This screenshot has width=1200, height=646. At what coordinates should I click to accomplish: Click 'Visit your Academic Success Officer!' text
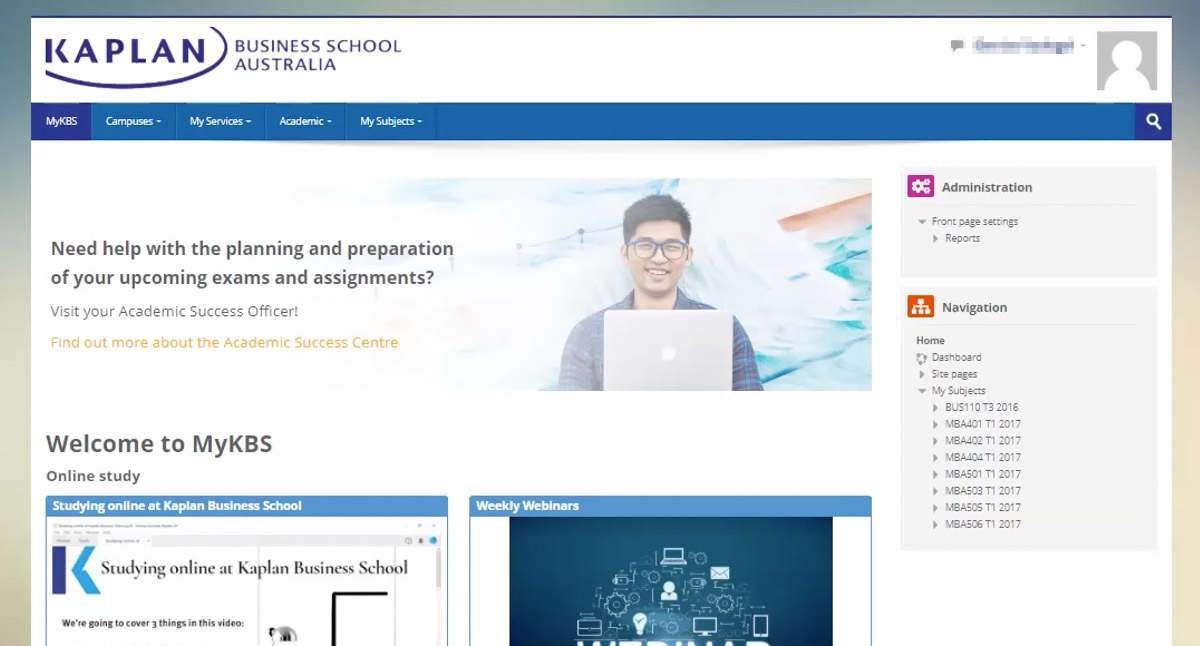tap(174, 311)
